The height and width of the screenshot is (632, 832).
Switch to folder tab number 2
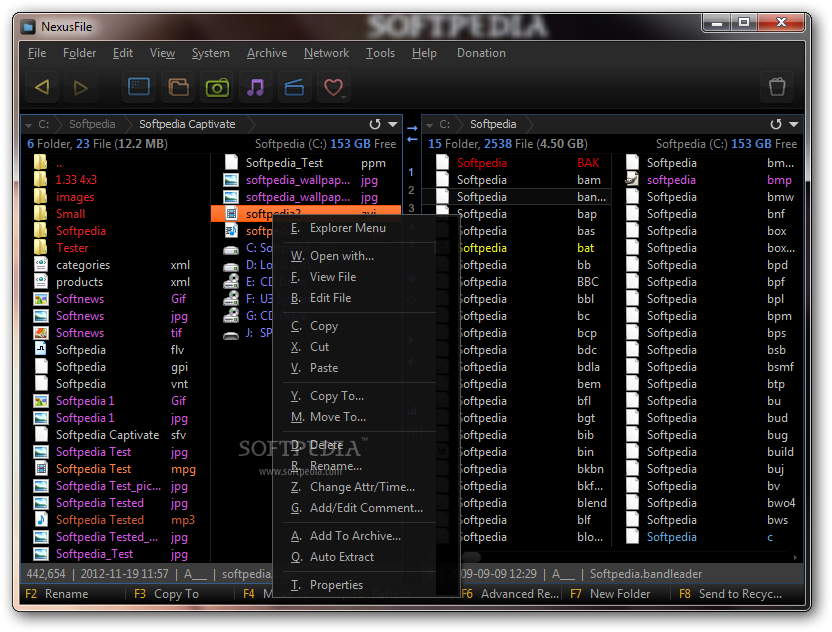tap(411, 190)
